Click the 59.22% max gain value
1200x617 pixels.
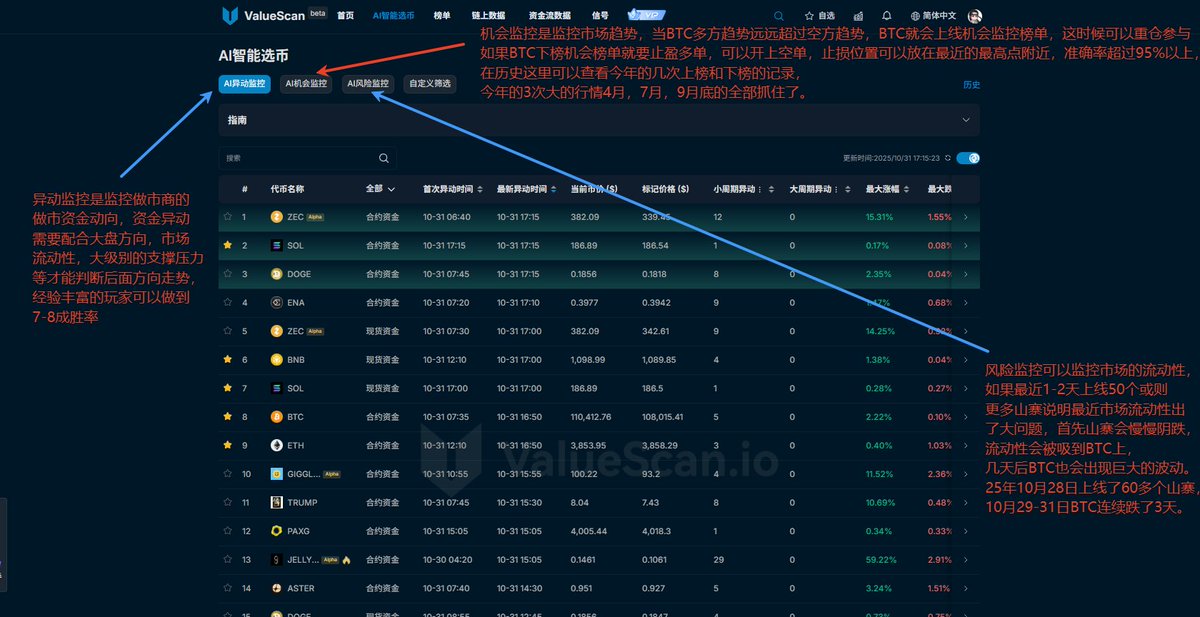pos(880,559)
